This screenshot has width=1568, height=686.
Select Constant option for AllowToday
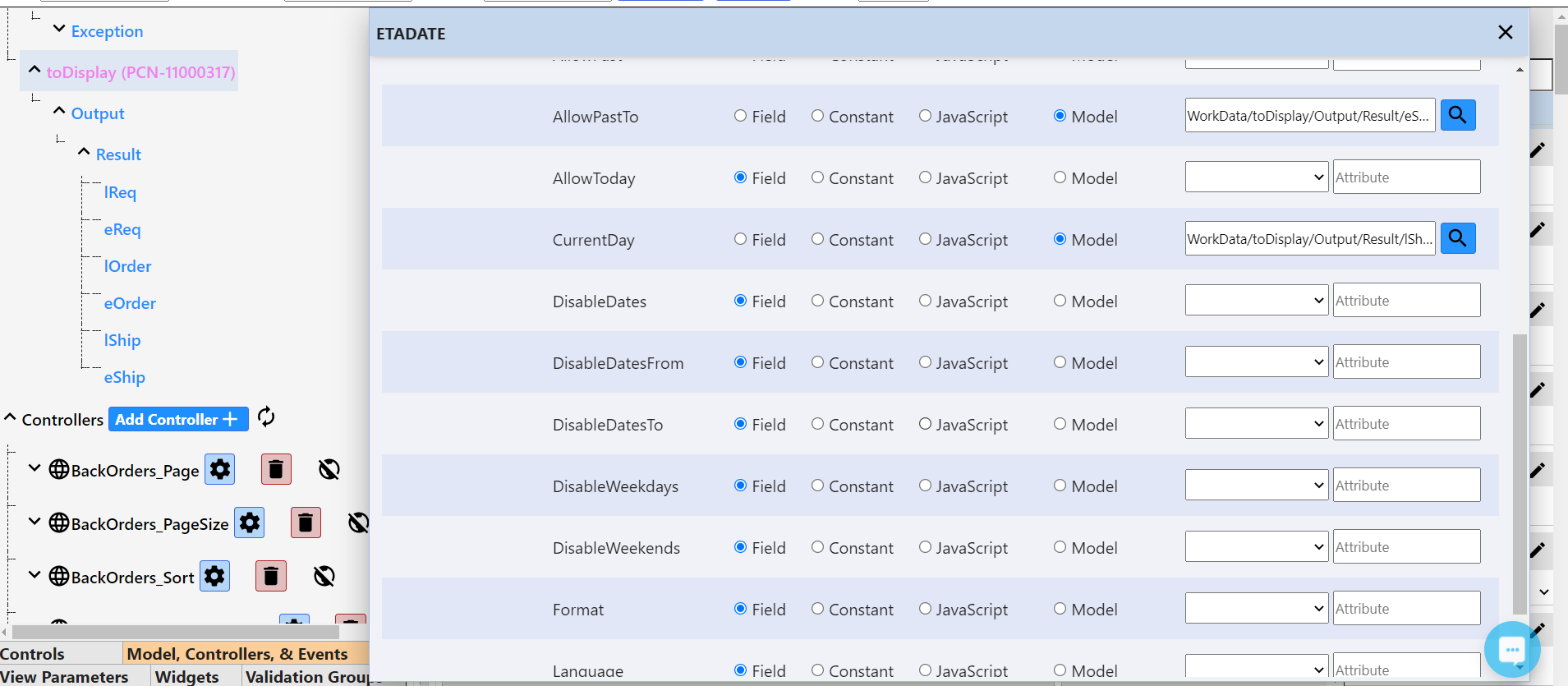click(817, 177)
